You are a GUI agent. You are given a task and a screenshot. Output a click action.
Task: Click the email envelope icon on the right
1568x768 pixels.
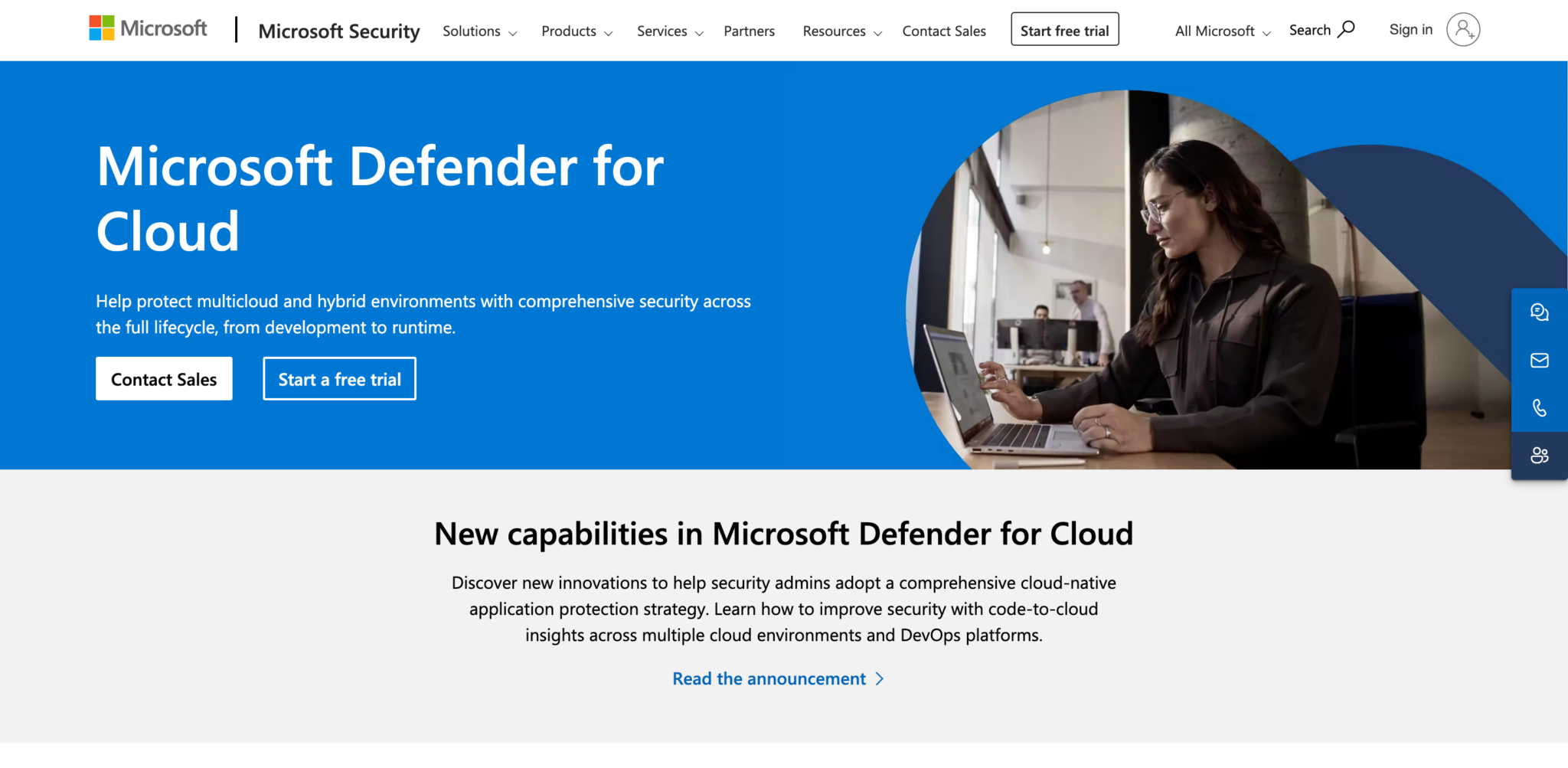(x=1539, y=360)
